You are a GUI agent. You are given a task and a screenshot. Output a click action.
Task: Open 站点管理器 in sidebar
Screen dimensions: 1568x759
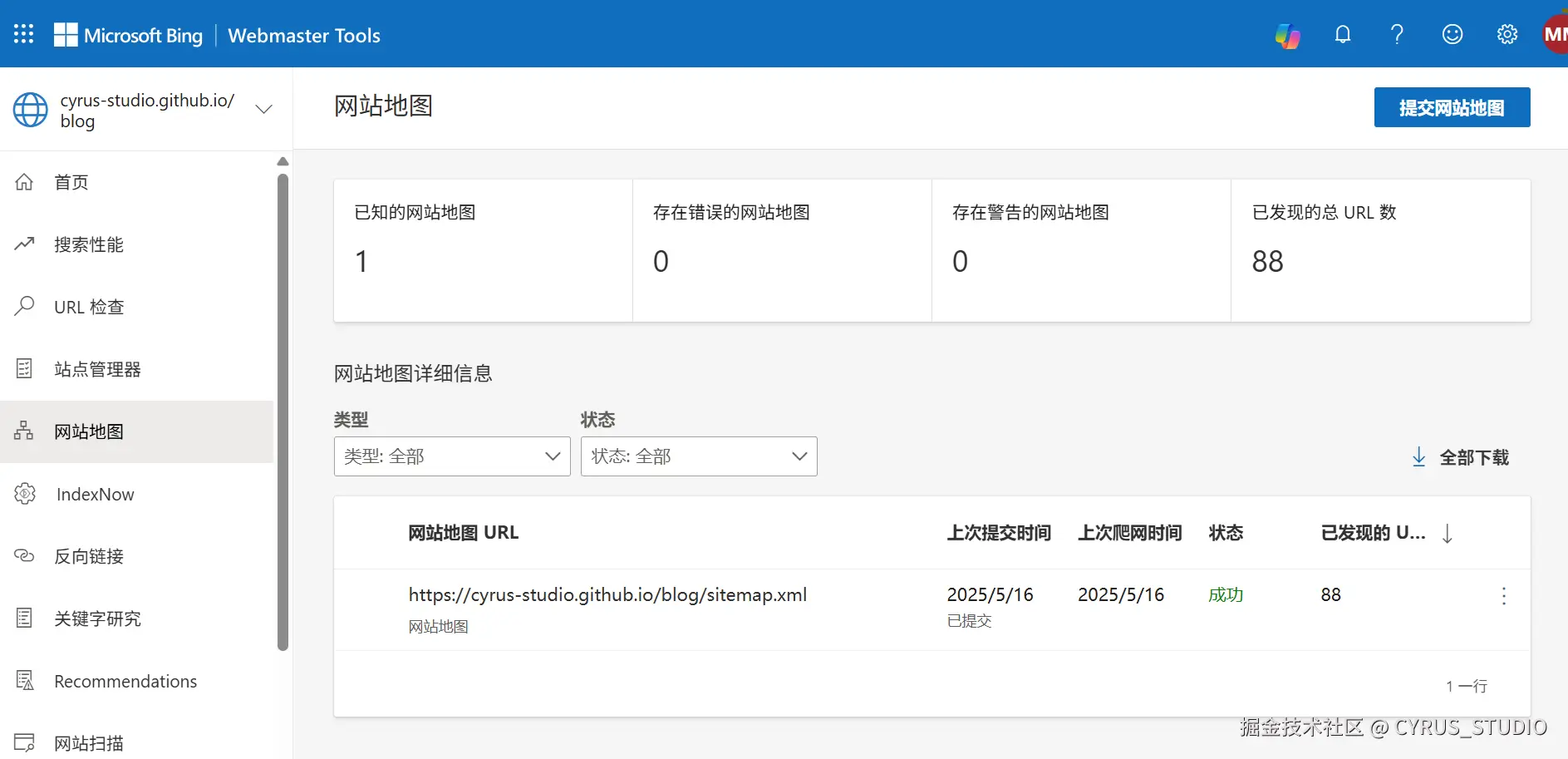point(137,369)
